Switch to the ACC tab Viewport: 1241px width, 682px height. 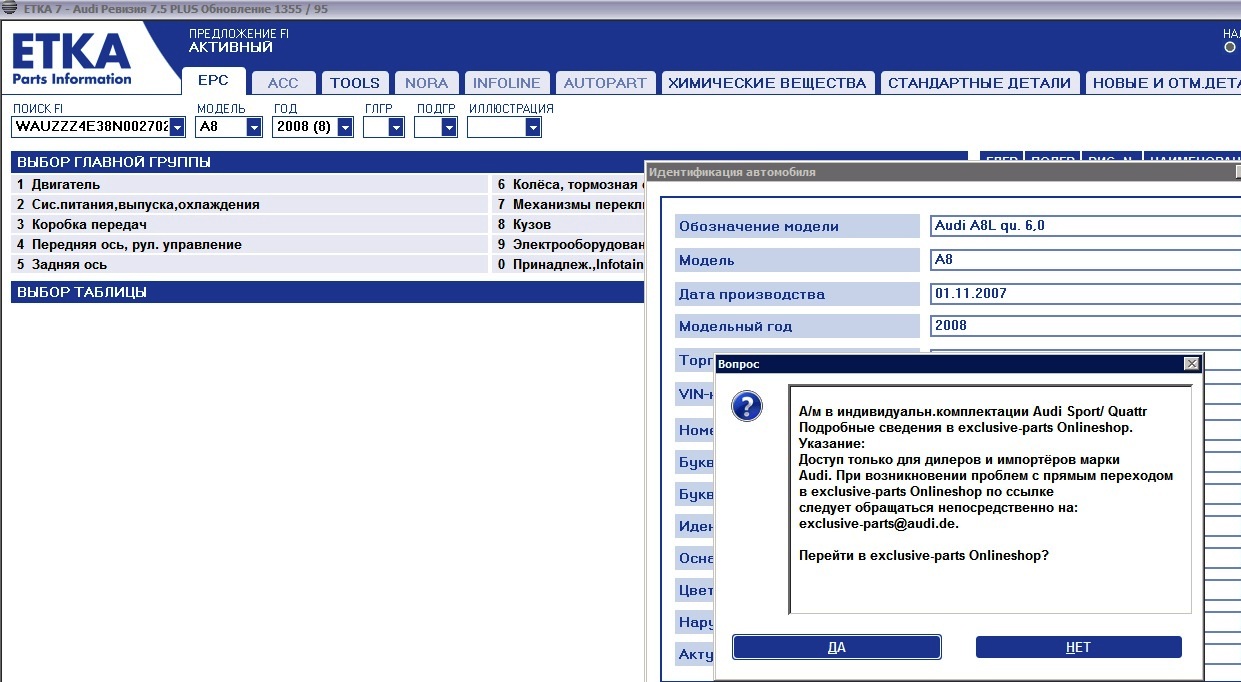tap(283, 83)
